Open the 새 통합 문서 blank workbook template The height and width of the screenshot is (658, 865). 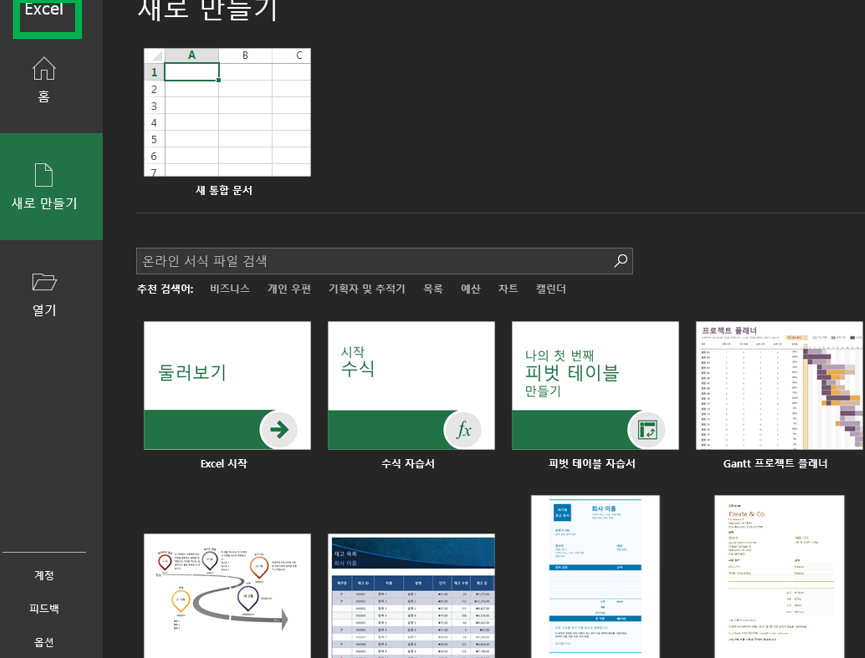pos(227,112)
